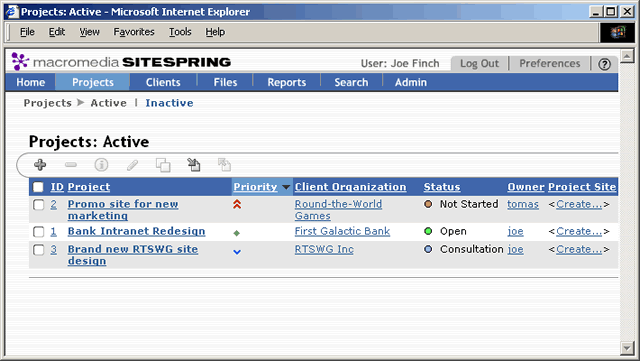Click Create site link for RTSWG row

pos(579,250)
